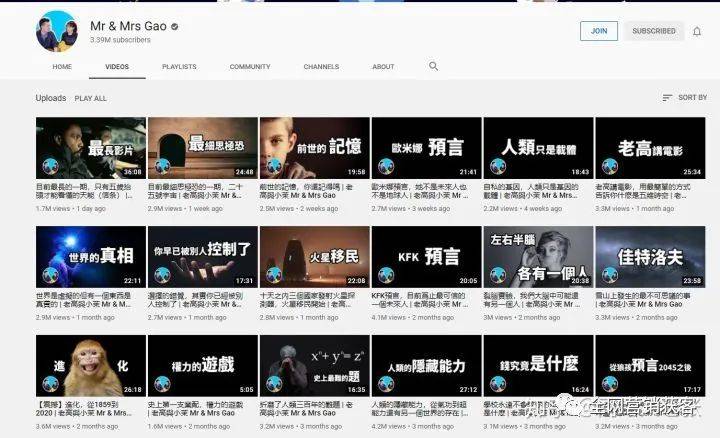Click the text '4.1M views · 2 months ago'
The image size is (720, 438).
tap(413, 317)
